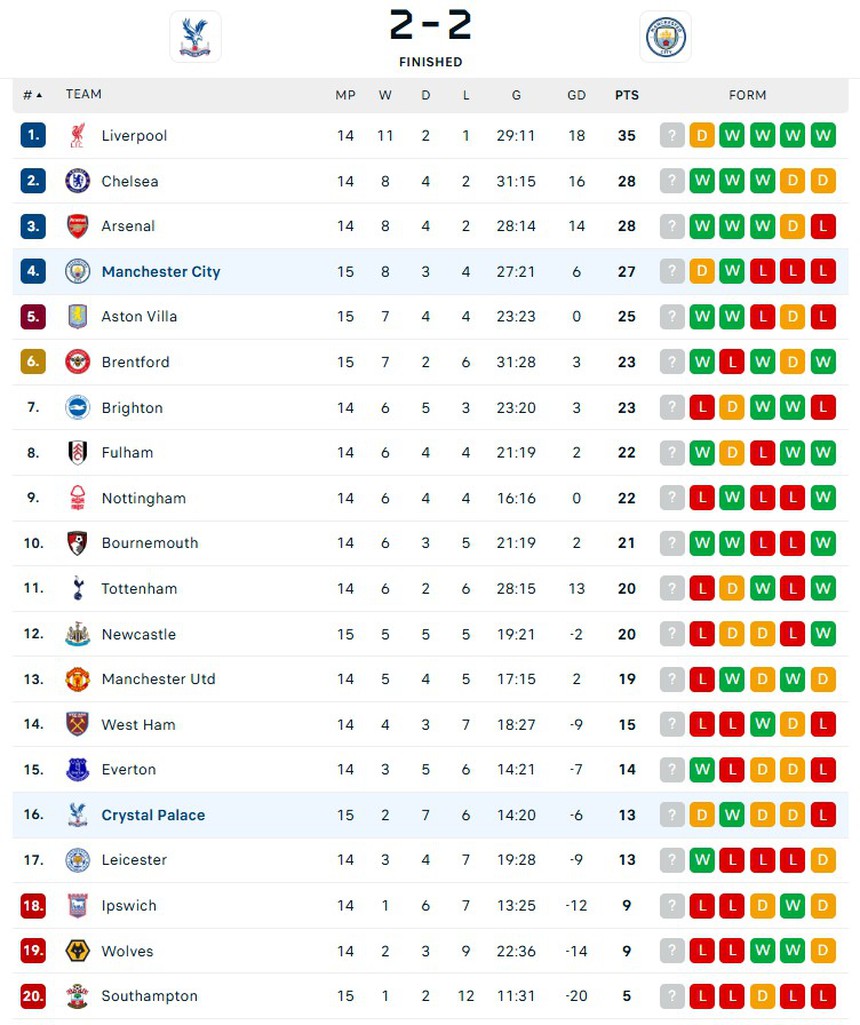
Task: Sort the table by the PTS column
Action: (x=627, y=94)
